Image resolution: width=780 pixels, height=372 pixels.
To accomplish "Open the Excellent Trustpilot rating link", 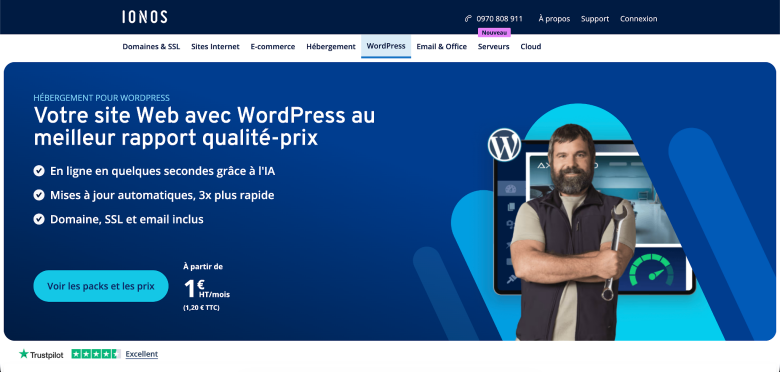I will 142,354.
